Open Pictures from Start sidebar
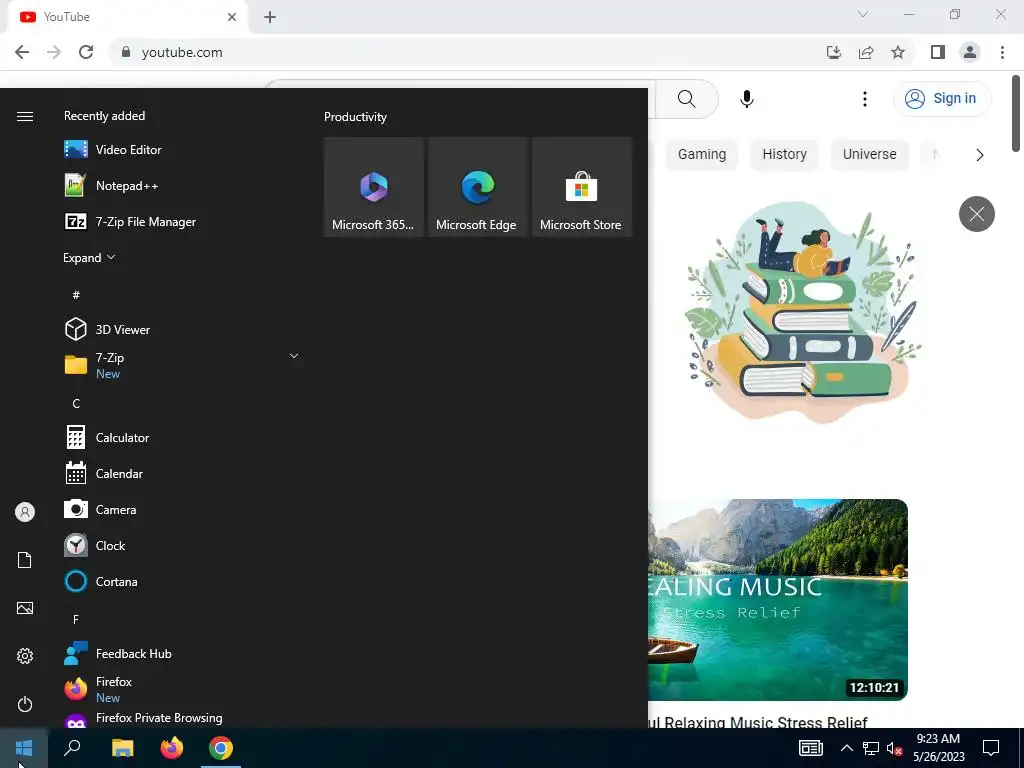Screen dimensions: 1024x768 click(25, 608)
